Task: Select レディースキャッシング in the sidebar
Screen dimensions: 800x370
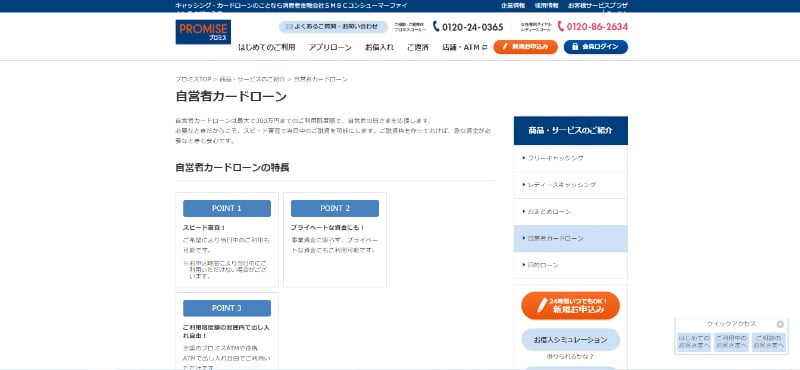Action: point(570,185)
